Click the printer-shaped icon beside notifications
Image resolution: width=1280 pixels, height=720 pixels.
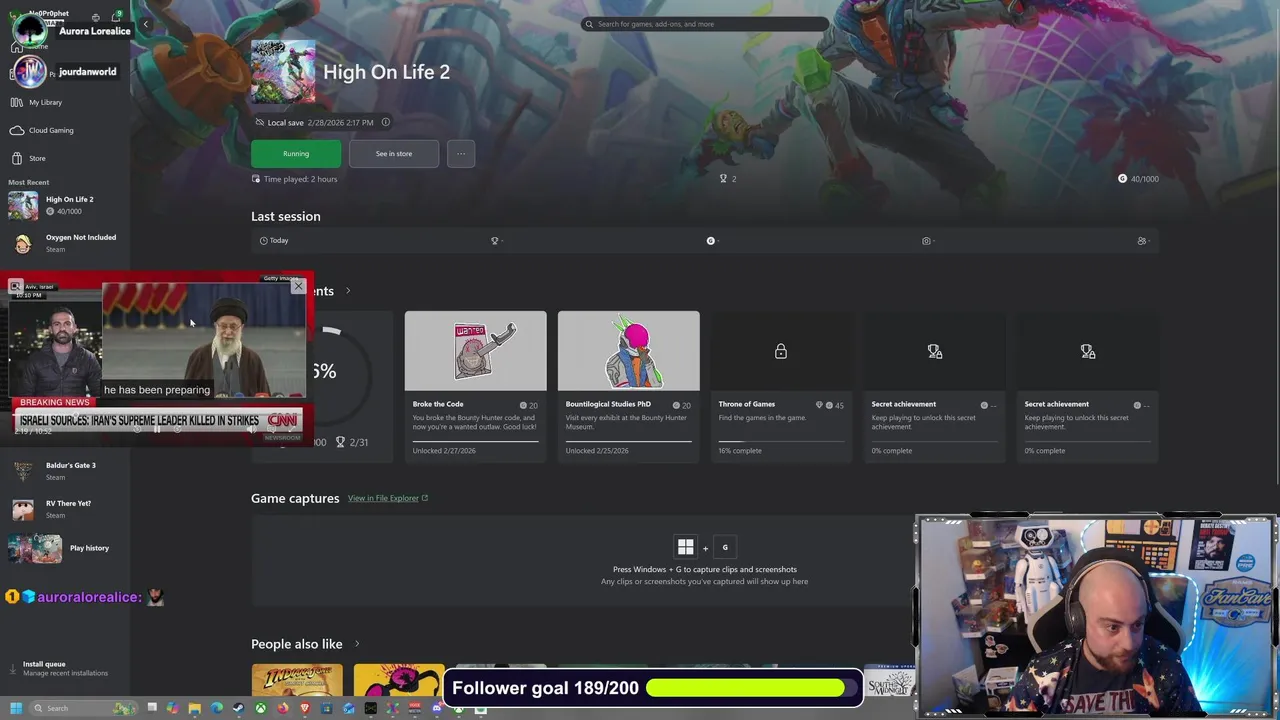point(96,17)
